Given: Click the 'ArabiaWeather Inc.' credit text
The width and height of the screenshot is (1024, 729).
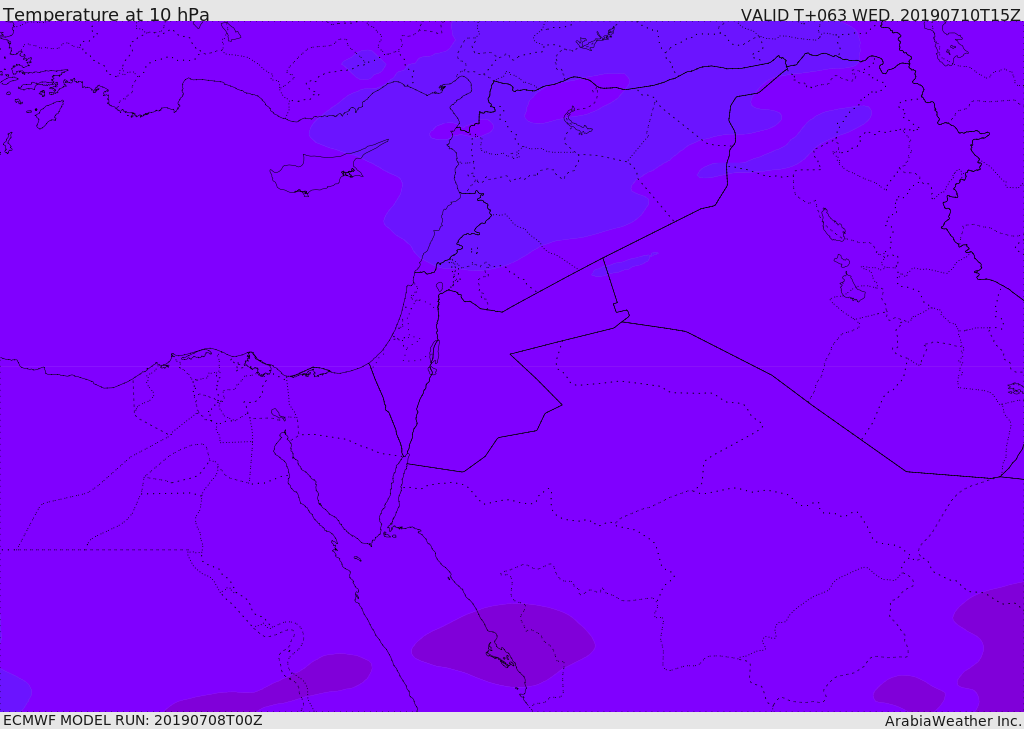Looking at the screenshot, I should (953, 721).
